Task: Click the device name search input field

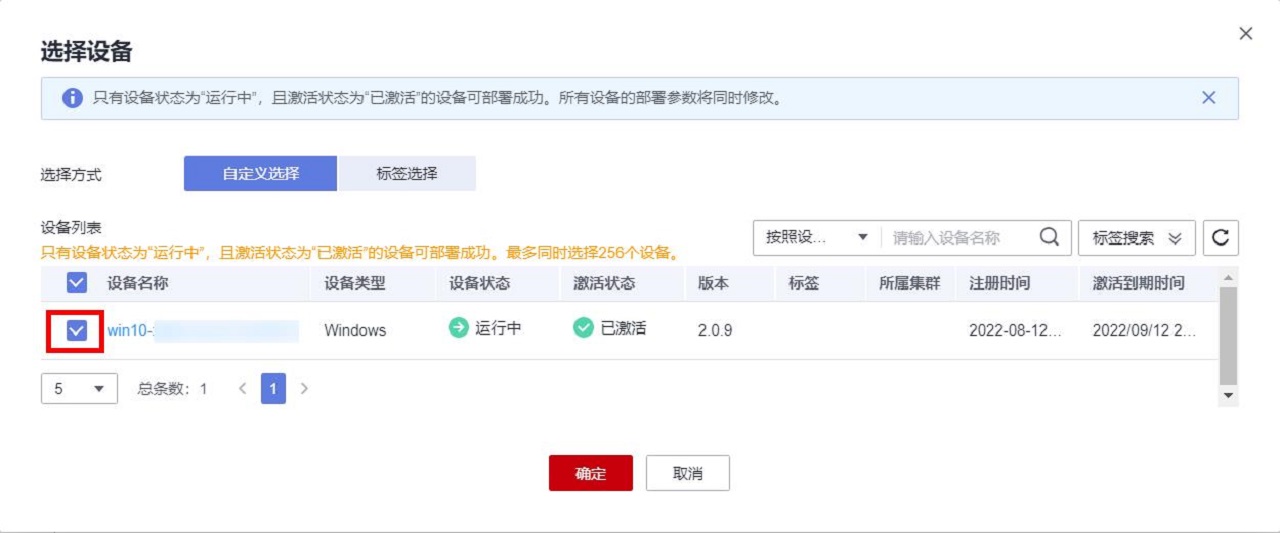Action: (958, 238)
